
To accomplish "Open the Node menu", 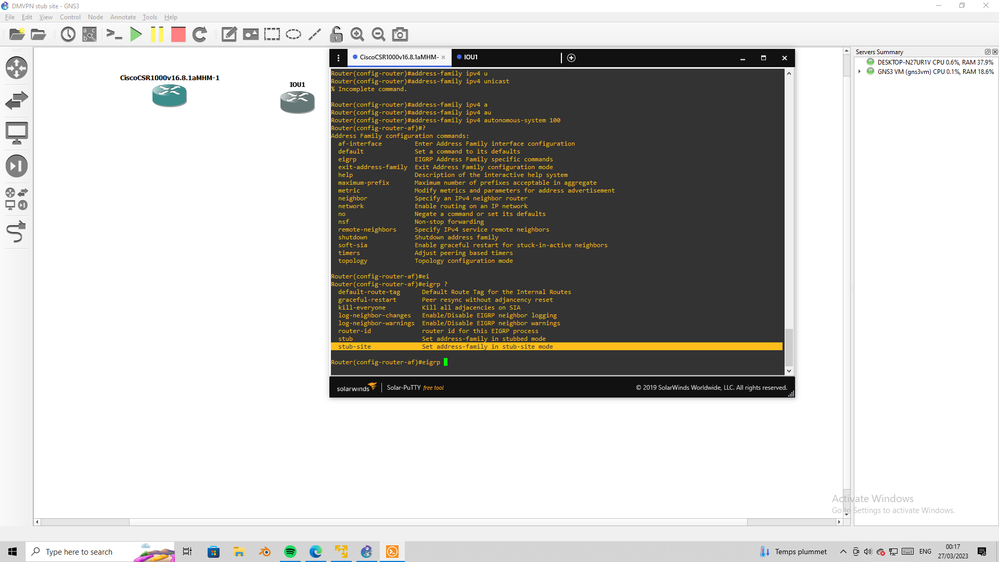I will pyautogui.click(x=95, y=17).
